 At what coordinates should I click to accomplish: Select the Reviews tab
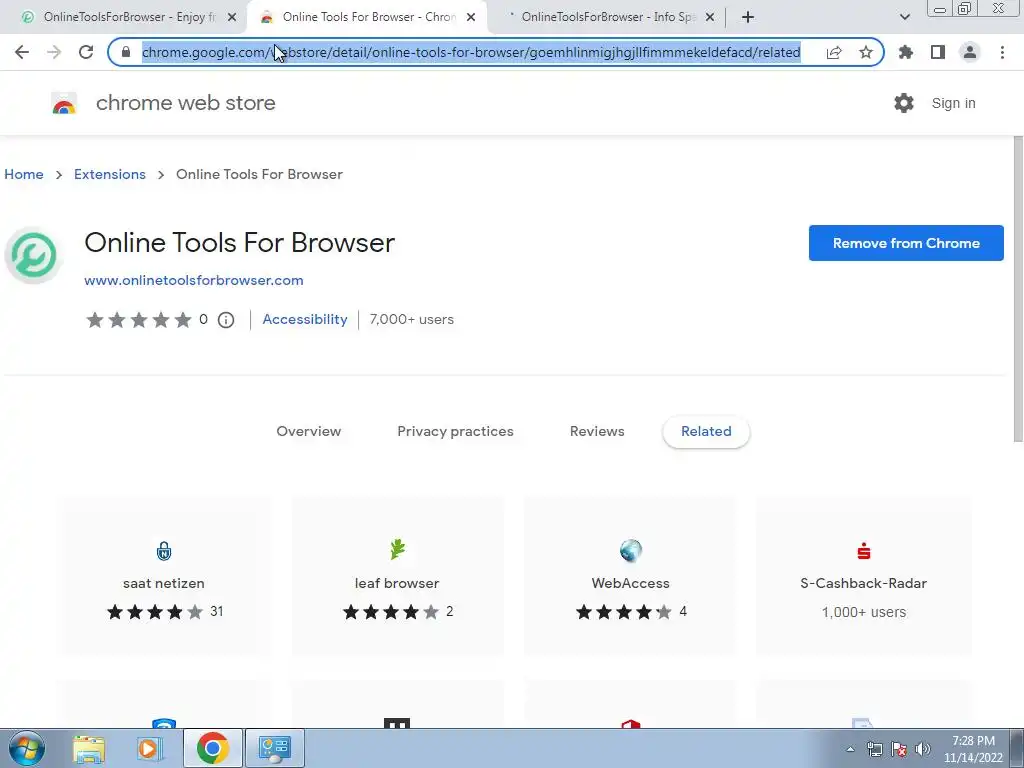pyautogui.click(x=597, y=432)
